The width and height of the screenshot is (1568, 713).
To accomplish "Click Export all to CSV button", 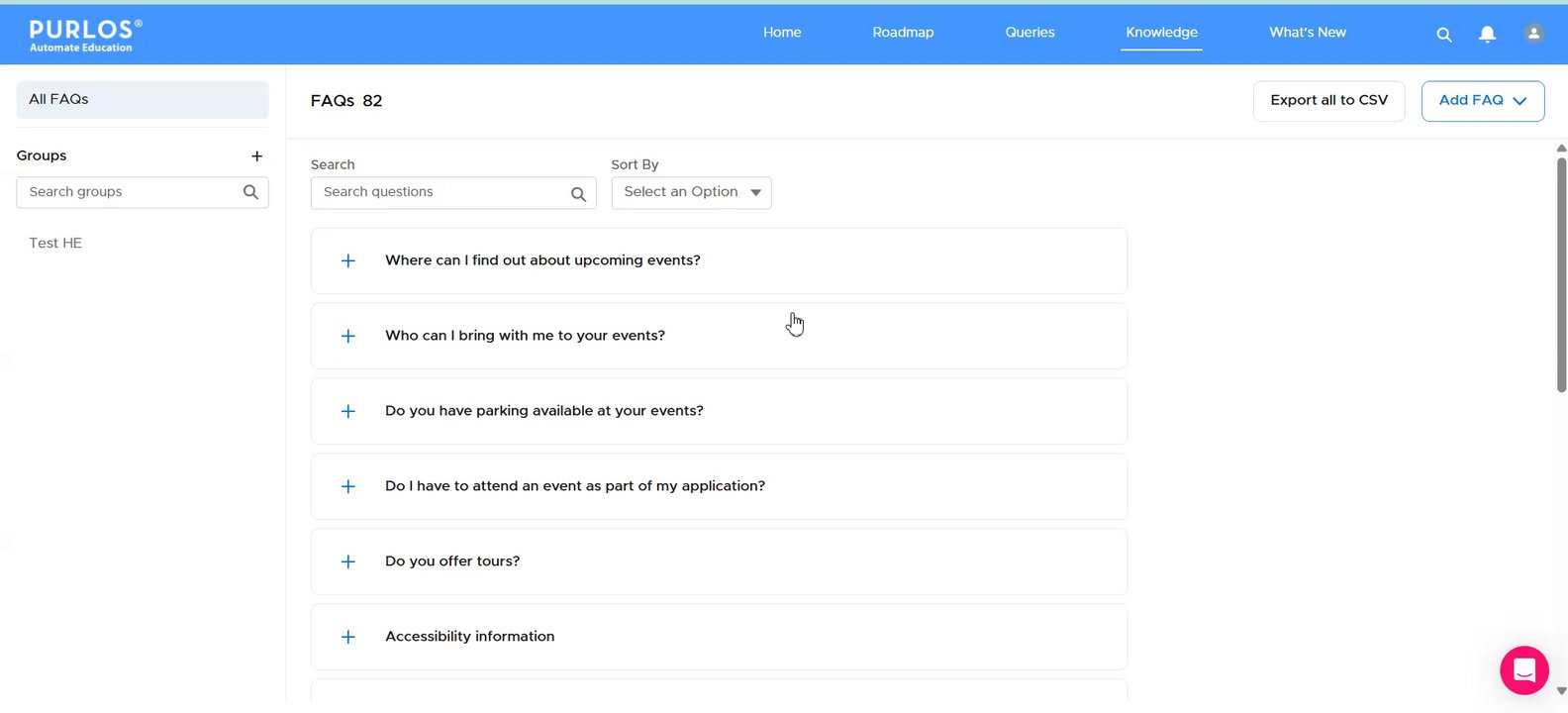I will [x=1328, y=101].
